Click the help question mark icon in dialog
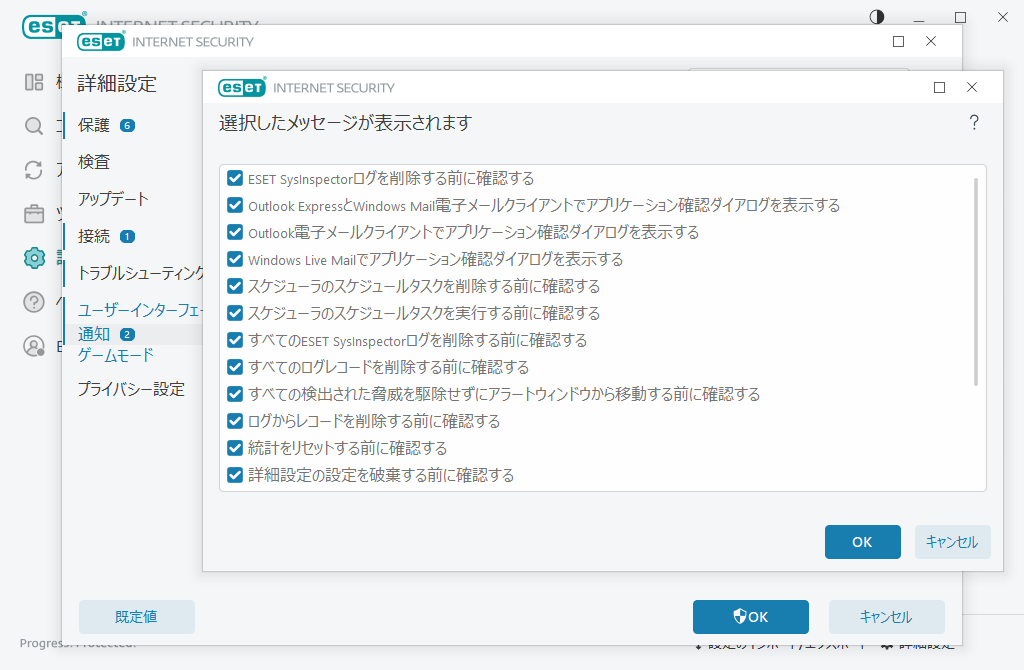1024x670 pixels. [x=974, y=123]
